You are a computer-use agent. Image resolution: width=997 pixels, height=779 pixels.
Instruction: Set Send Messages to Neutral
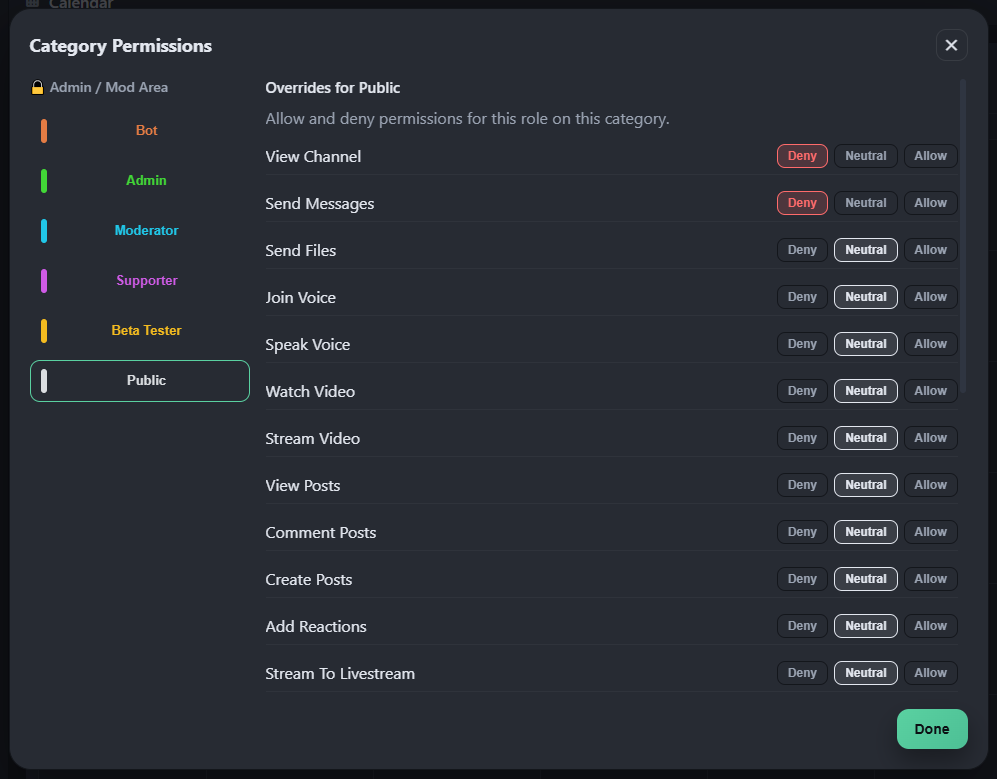pos(865,203)
